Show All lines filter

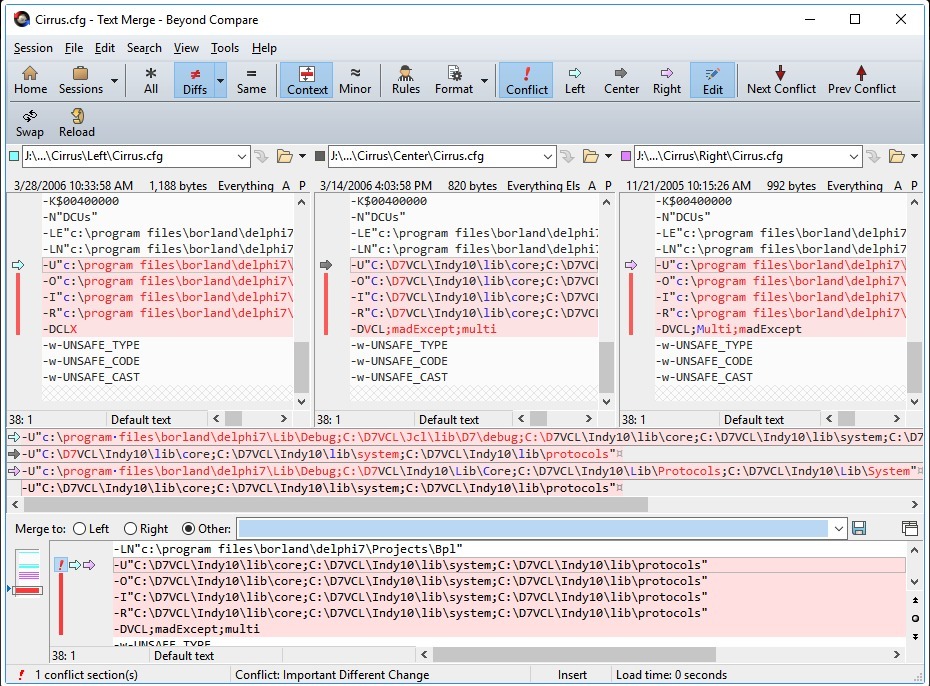click(151, 80)
